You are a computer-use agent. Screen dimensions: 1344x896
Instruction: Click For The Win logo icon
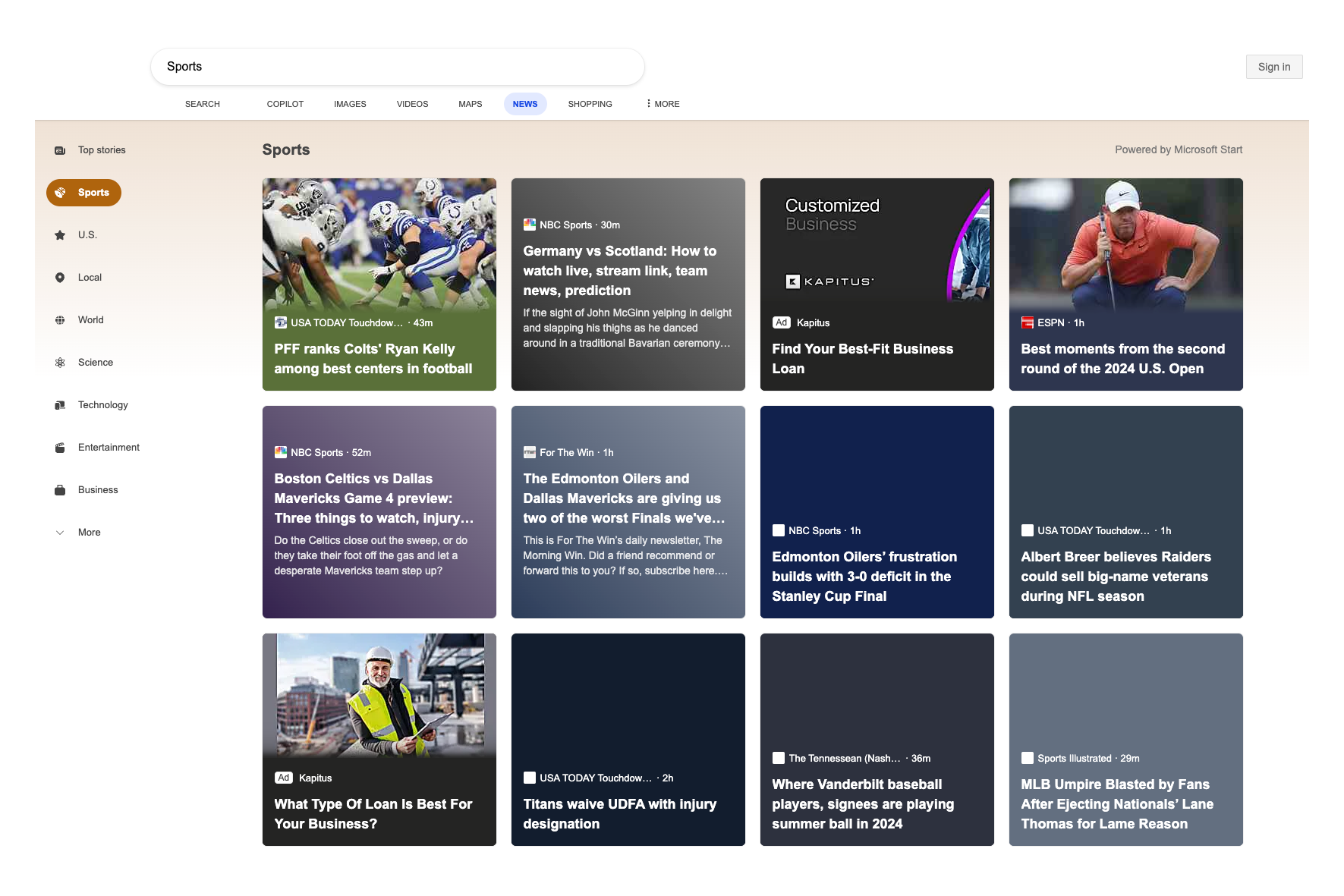tap(530, 452)
